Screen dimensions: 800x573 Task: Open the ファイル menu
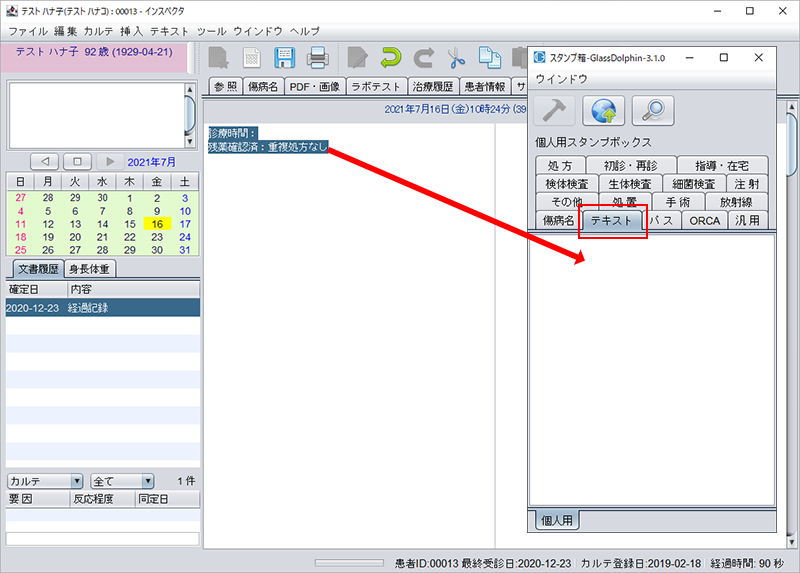tap(28, 32)
